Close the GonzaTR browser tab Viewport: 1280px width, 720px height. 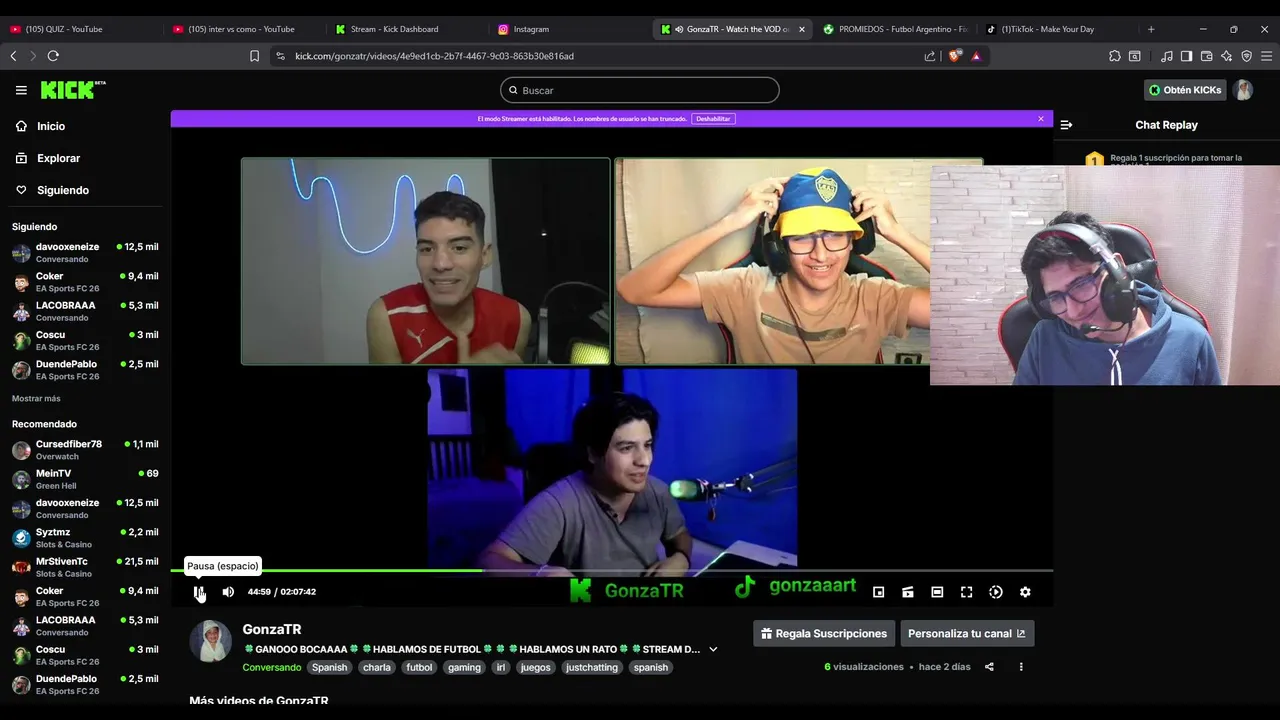[801, 29]
